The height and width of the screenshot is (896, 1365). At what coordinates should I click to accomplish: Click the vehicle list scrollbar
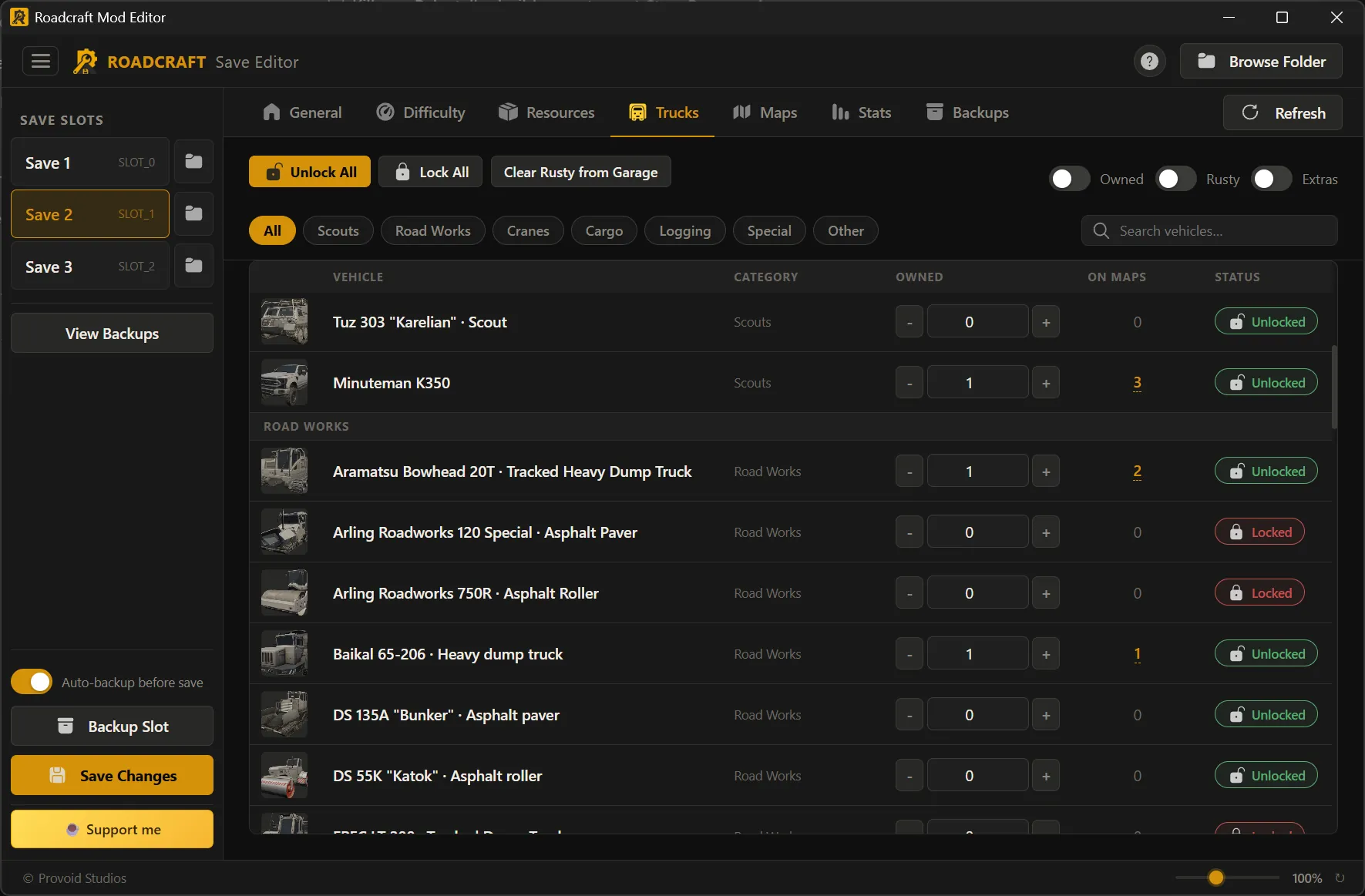(1333, 387)
